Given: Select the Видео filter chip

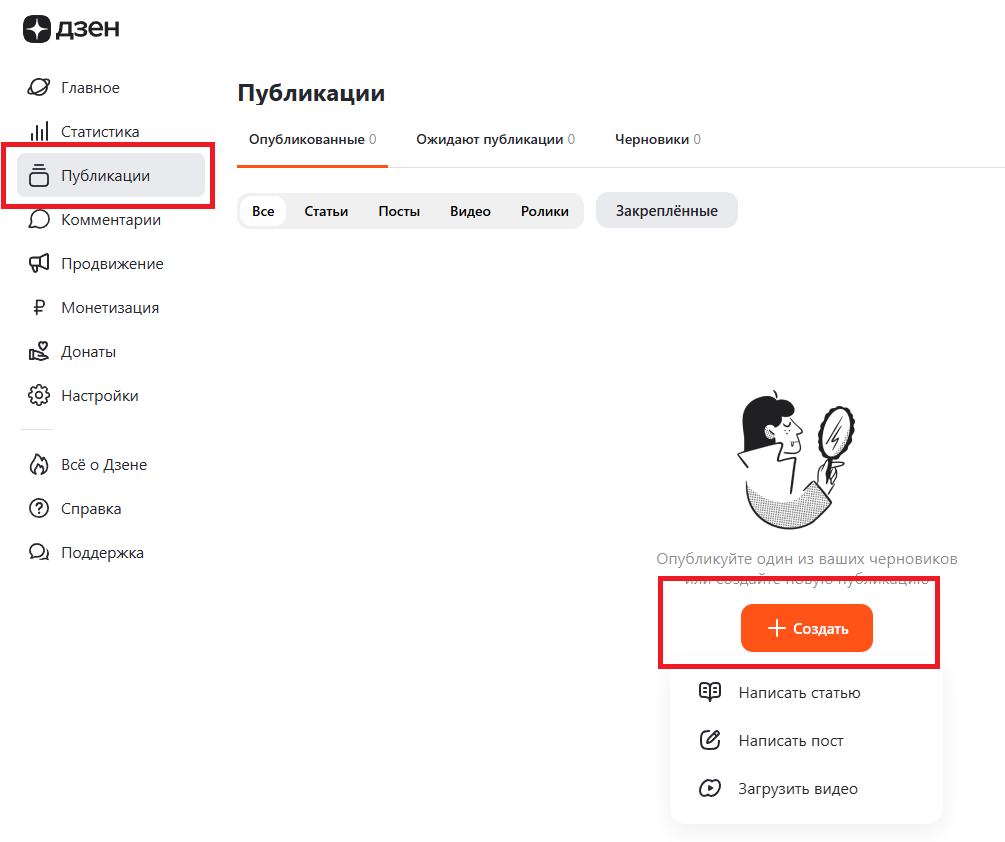Looking at the screenshot, I should [469, 211].
